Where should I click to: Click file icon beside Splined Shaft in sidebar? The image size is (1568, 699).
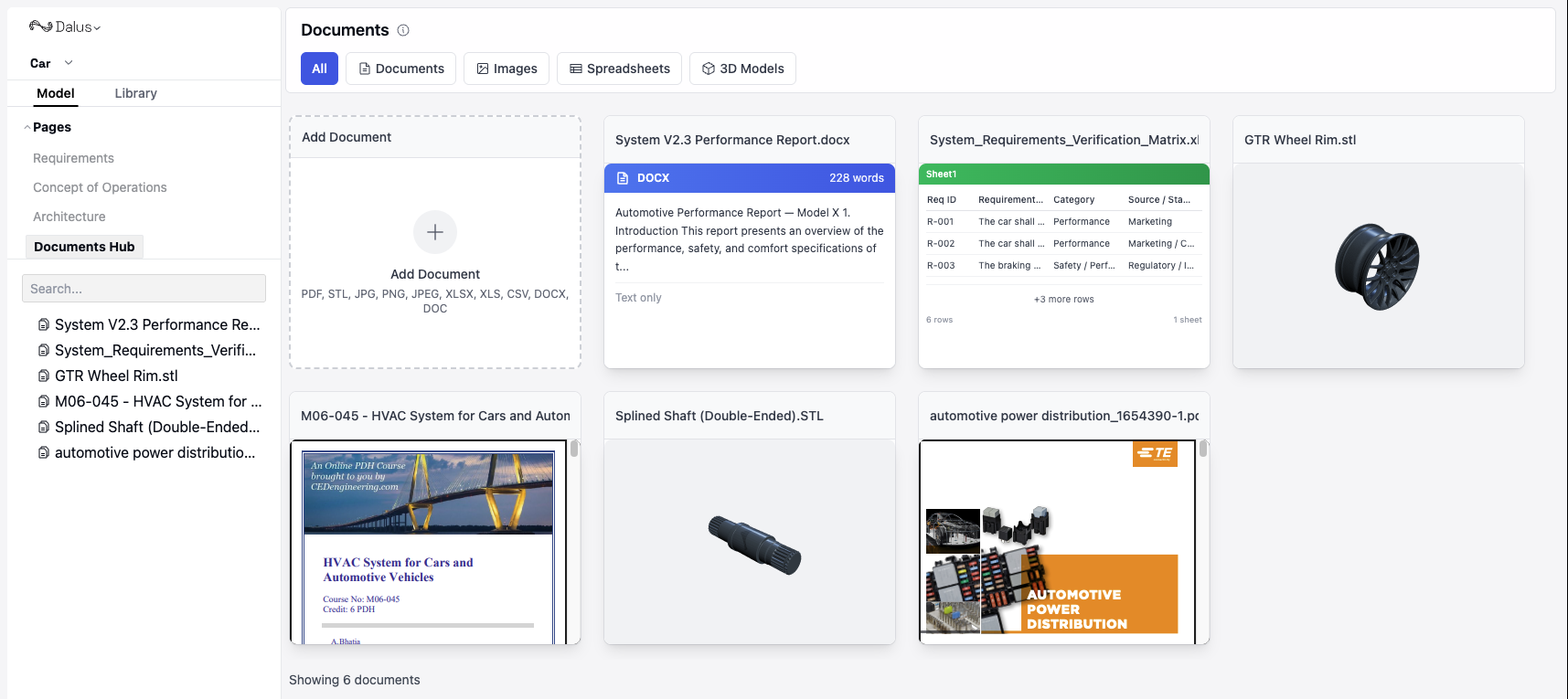[43, 427]
